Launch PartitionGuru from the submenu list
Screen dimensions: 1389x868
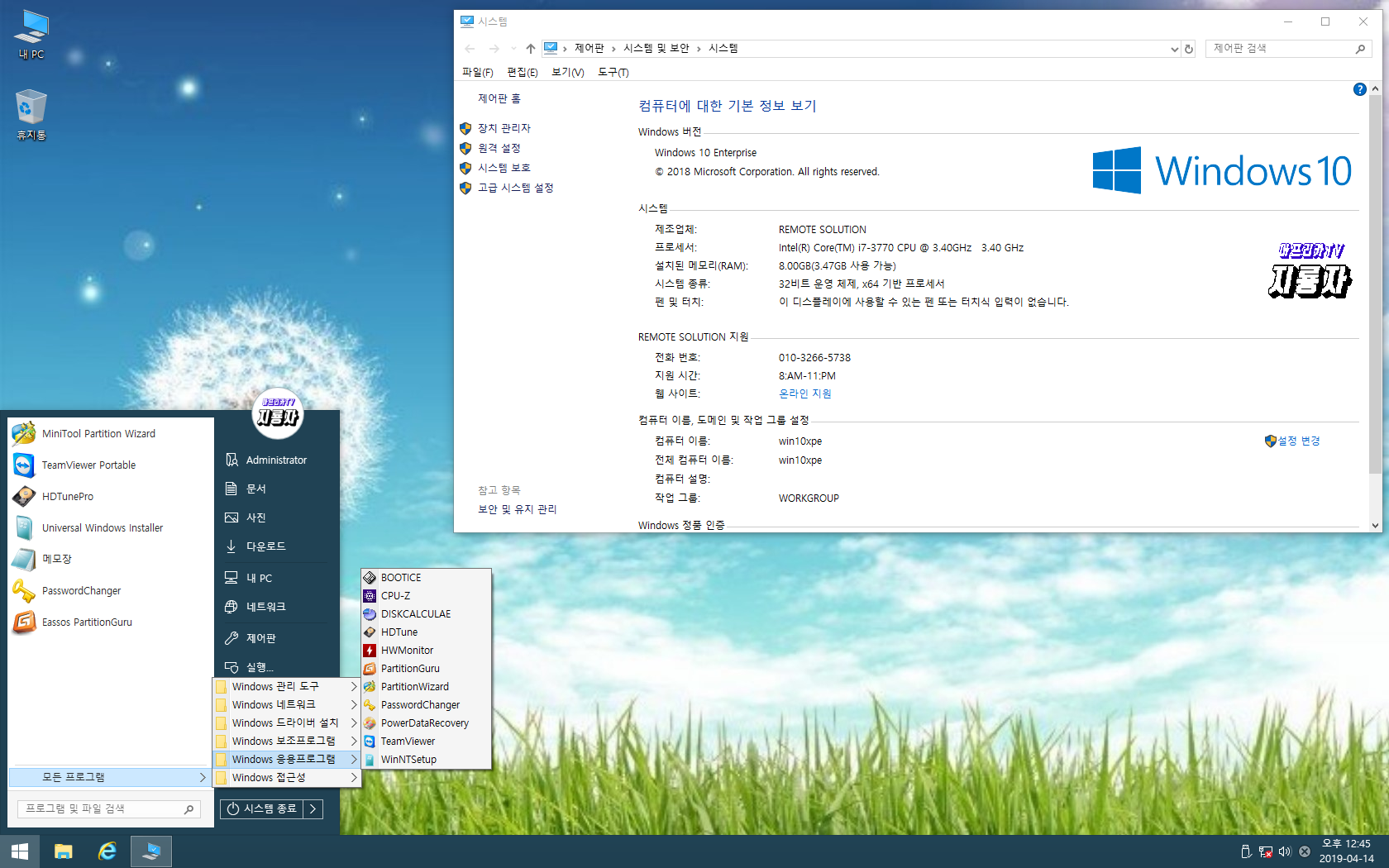coord(426,668)
